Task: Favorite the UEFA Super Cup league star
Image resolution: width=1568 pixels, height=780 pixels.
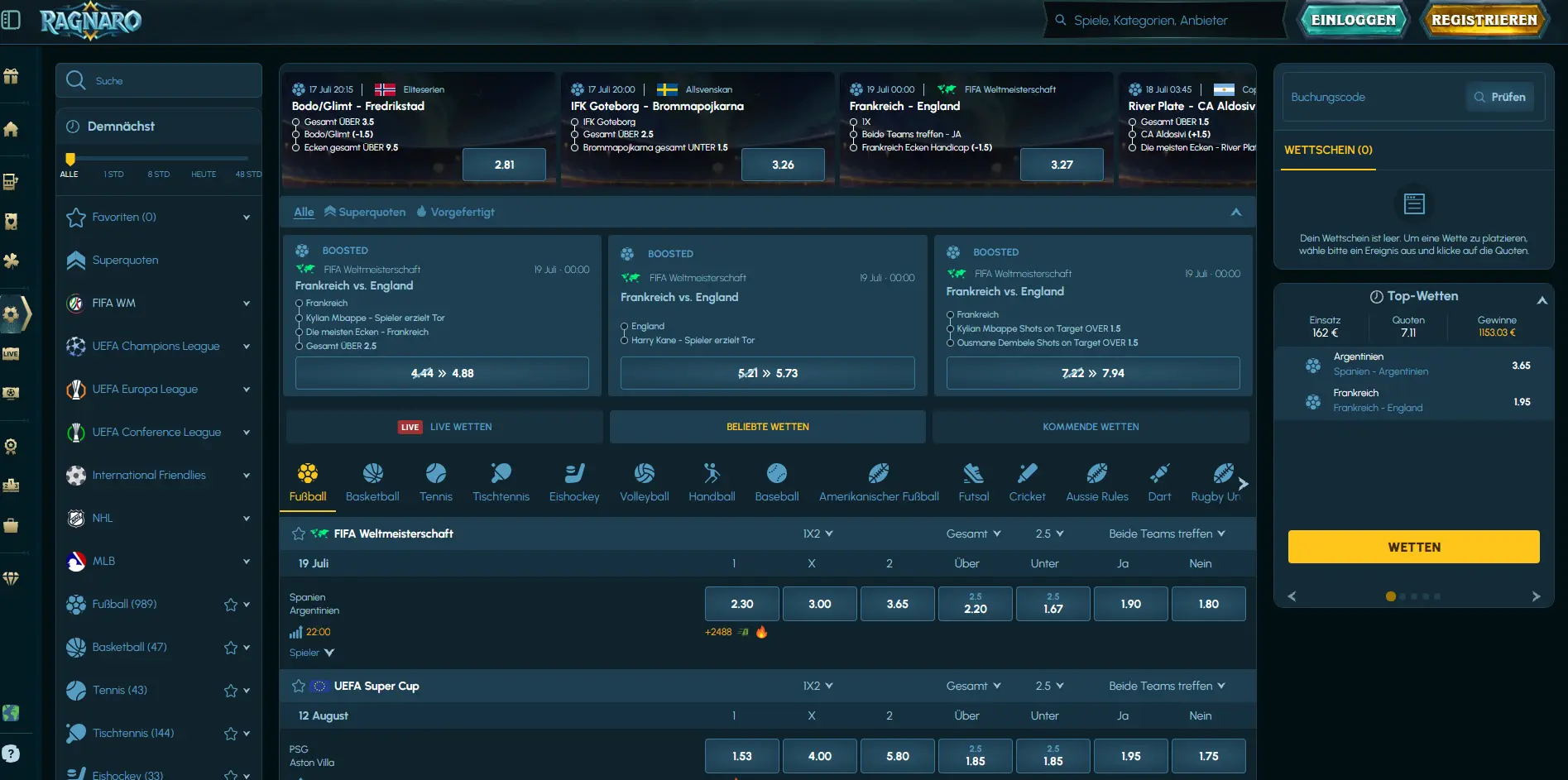Action: [299, 686]
